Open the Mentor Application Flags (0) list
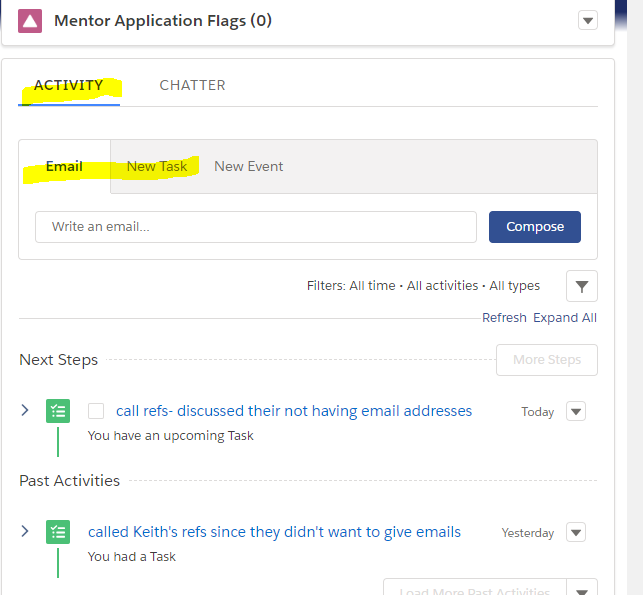This screenshot has width=643, height=595. (163, 21)
